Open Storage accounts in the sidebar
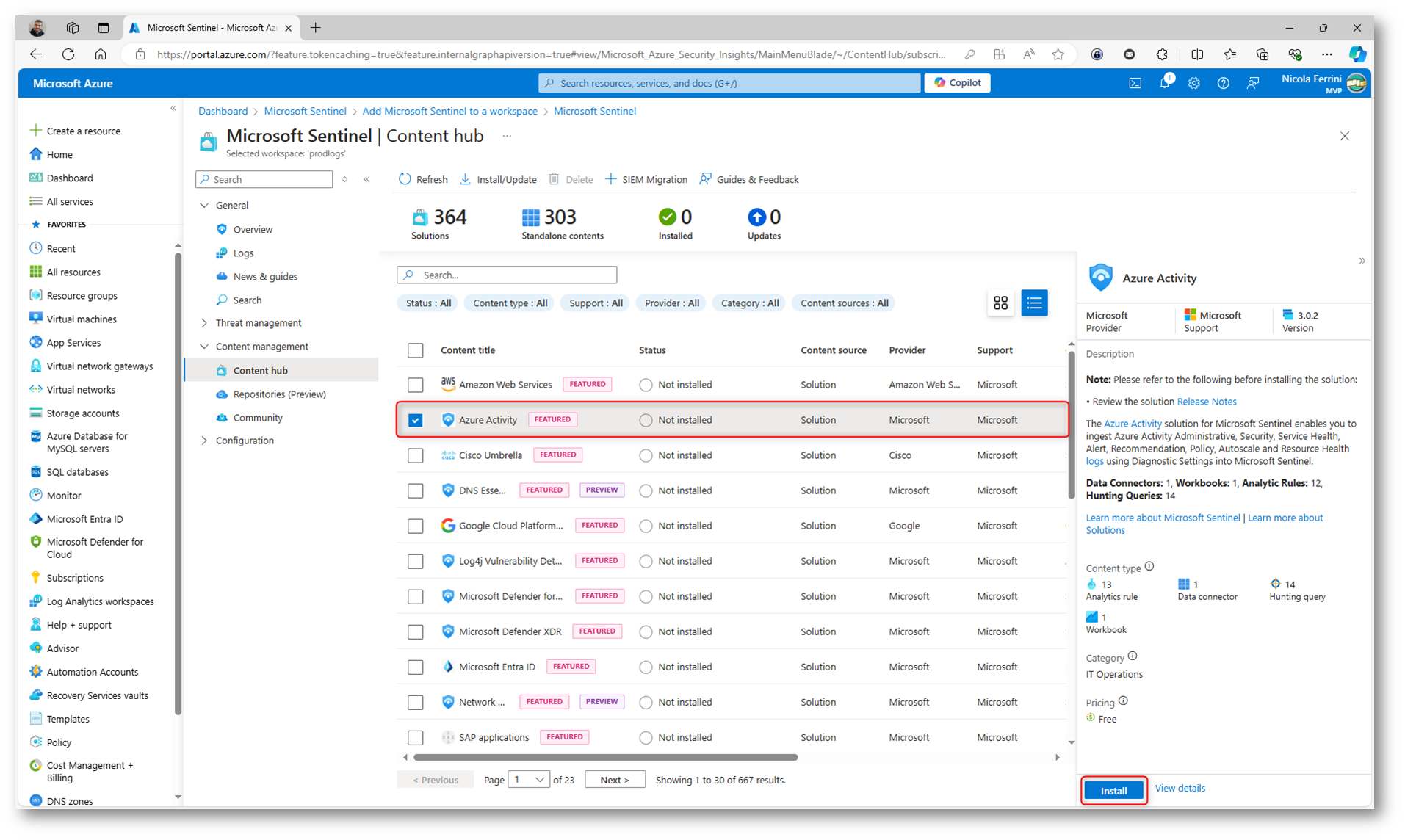Viewport: 1405px width, 840px height. (x=74, y=413)
